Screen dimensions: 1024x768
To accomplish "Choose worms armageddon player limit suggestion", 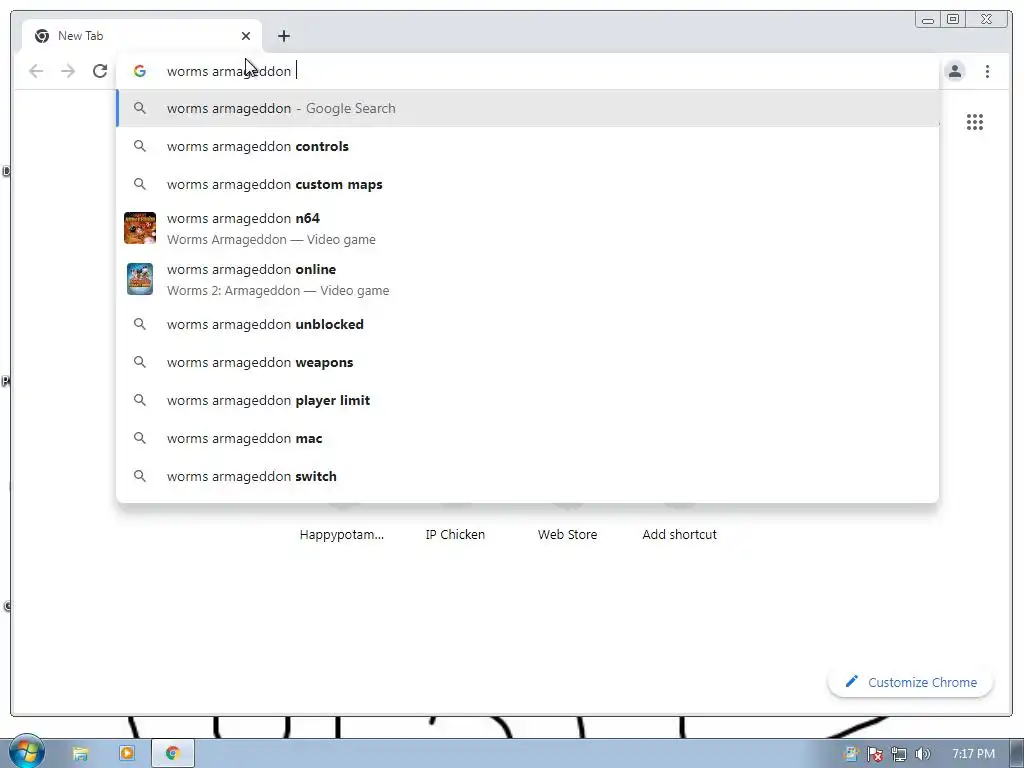I will click(528, 400).
